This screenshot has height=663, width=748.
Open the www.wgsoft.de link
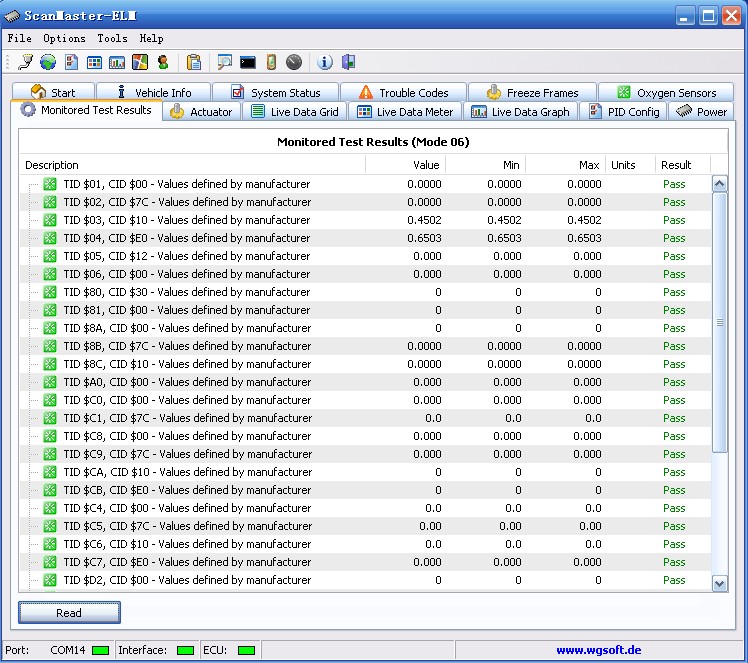(x=598, y=650)
